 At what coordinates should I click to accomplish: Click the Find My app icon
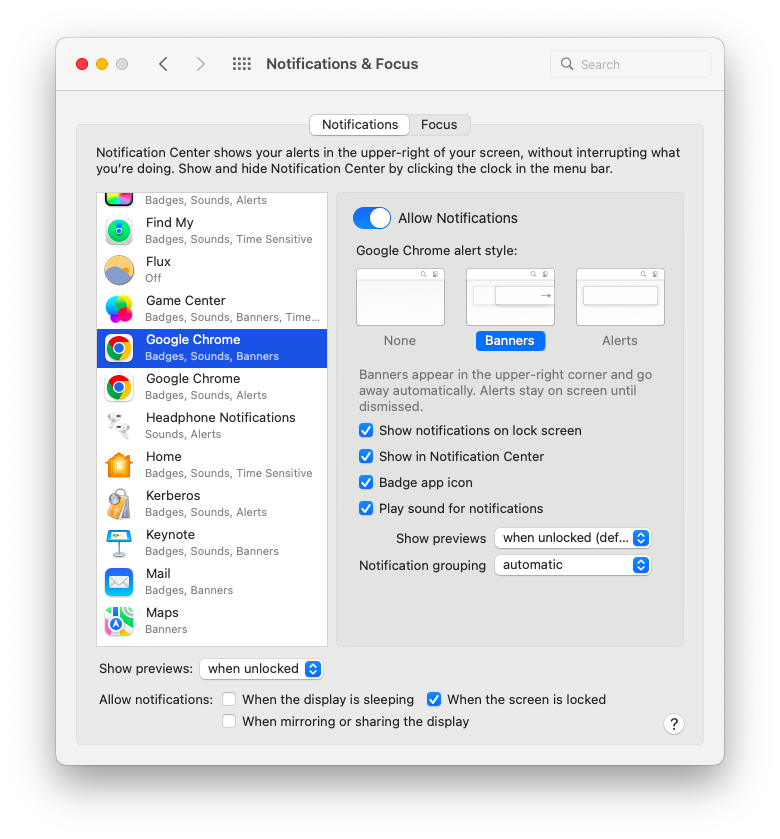119,231
